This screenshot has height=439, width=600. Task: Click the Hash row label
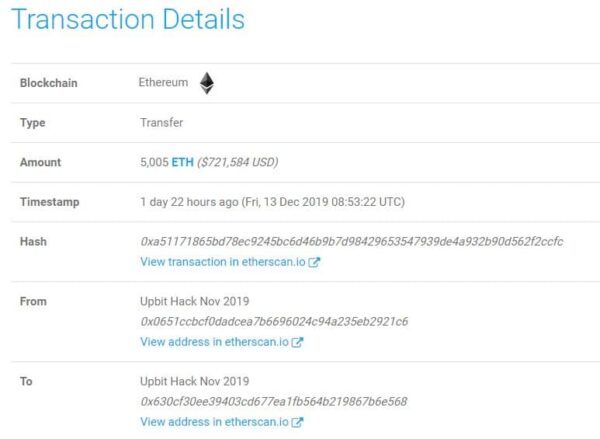point(33,242)
